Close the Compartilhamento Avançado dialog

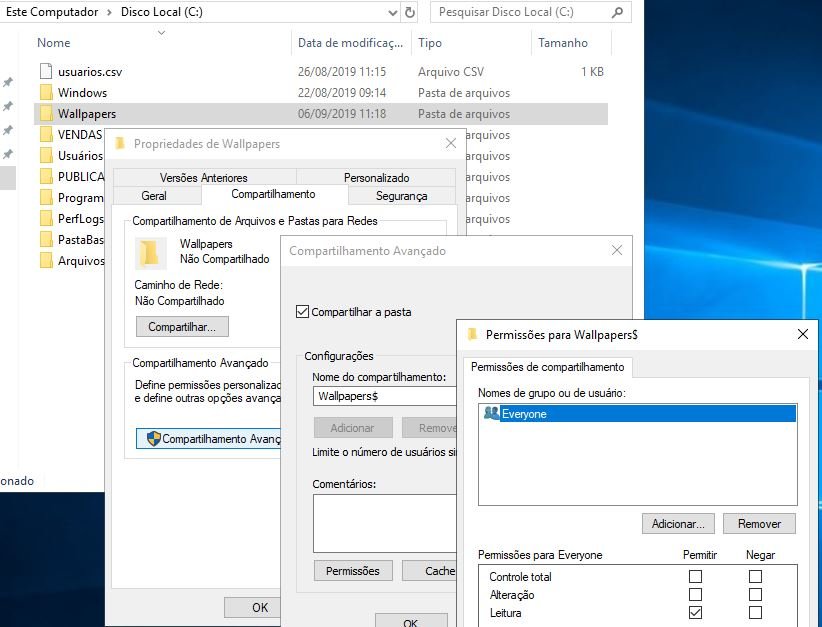point(617,250)
